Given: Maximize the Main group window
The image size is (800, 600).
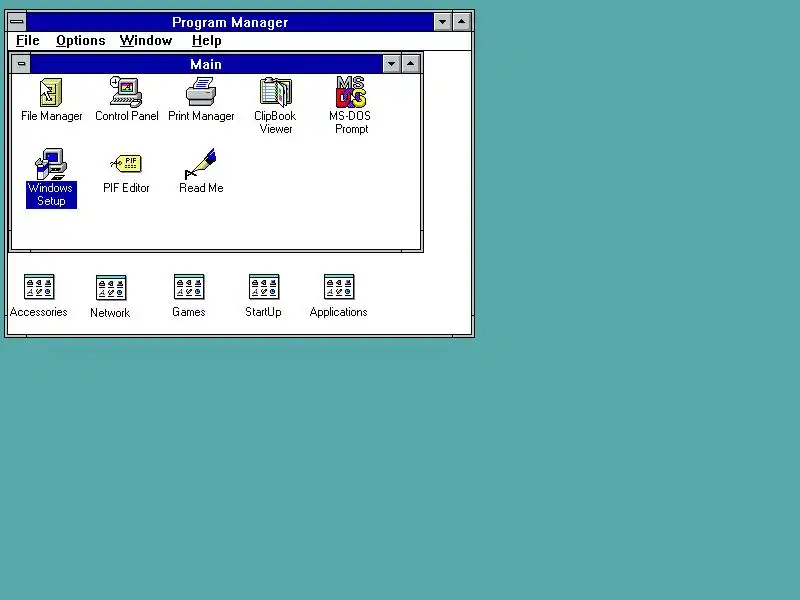Looking at the screenshot, I should coord(411,64).
